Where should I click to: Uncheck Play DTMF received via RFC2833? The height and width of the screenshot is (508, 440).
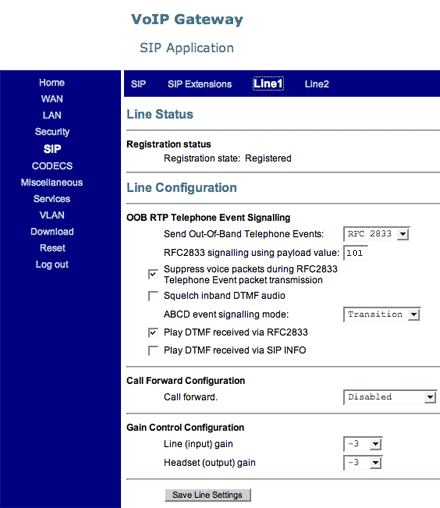pyautogui.click(x=153, y=333)
